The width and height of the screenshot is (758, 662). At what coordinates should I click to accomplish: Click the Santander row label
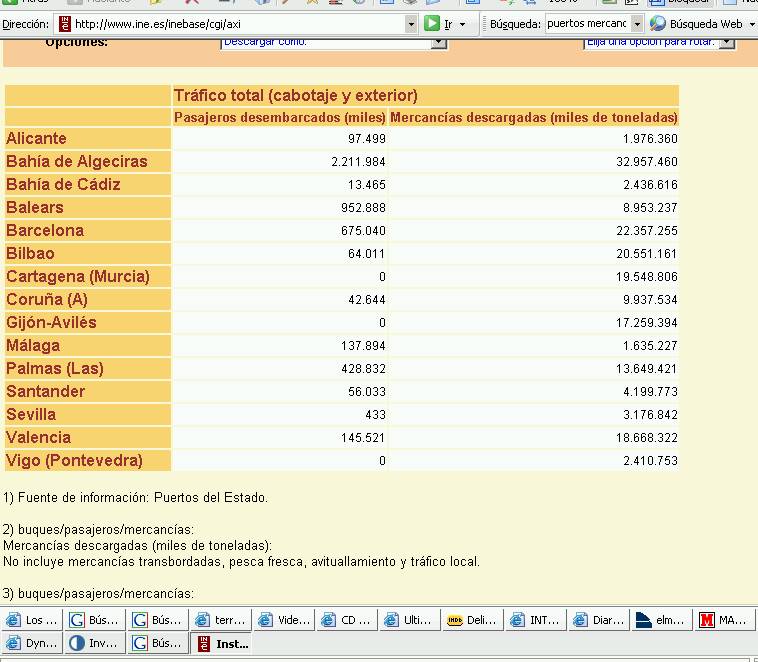[x=45, y=391]
